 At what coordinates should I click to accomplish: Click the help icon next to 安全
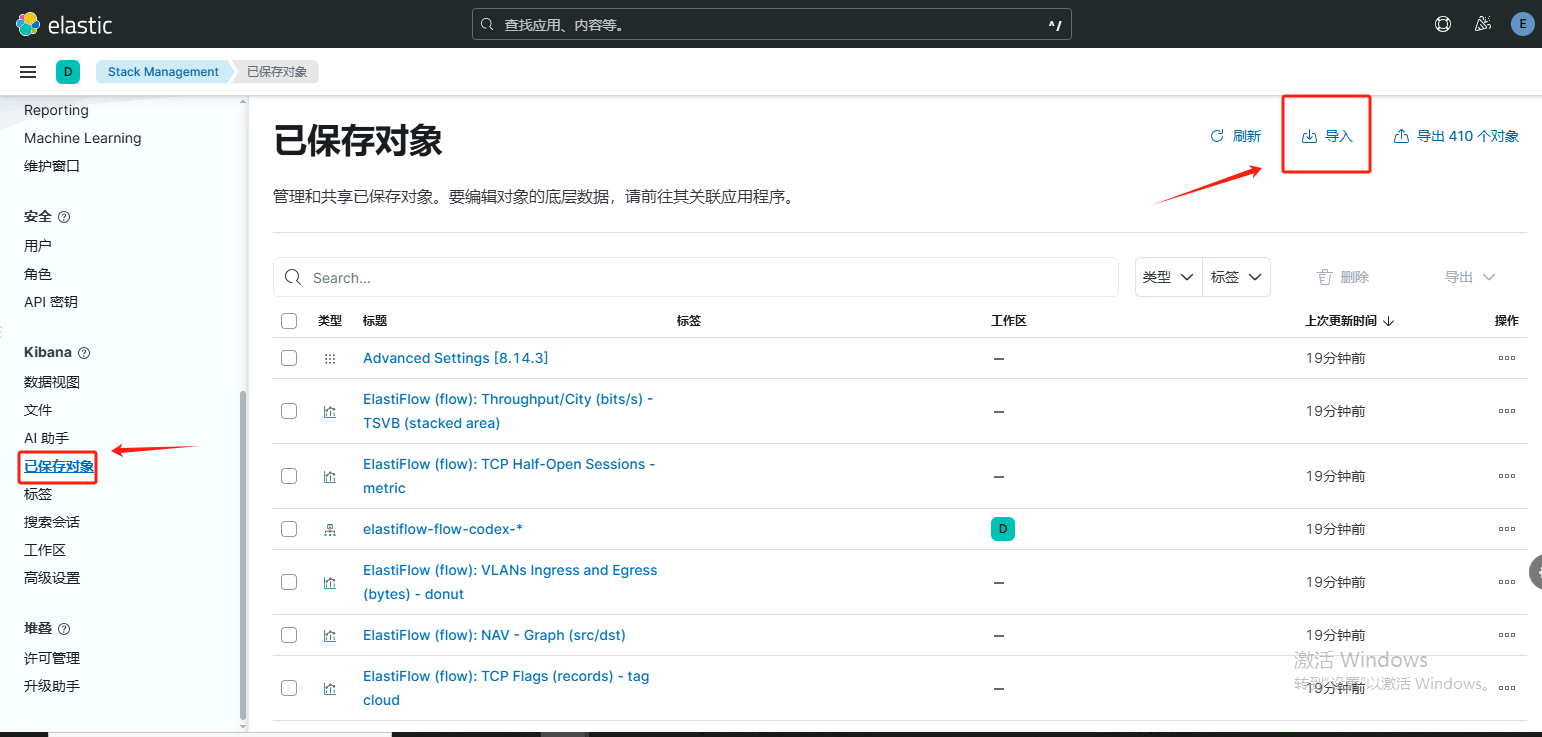pos(64,217)
